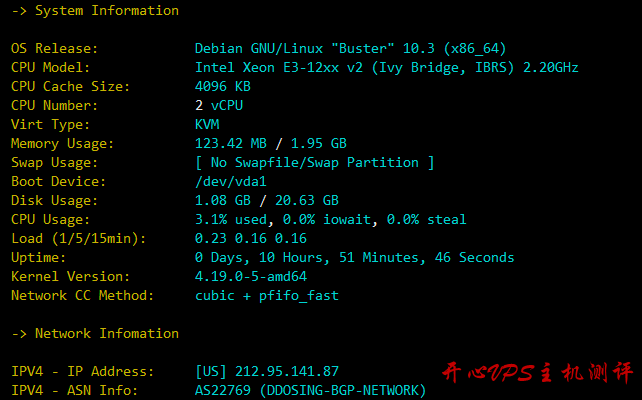Click the IP address 212.95.141.87
The width and height of the screenshot is (642, 400).
coord(287,371)
